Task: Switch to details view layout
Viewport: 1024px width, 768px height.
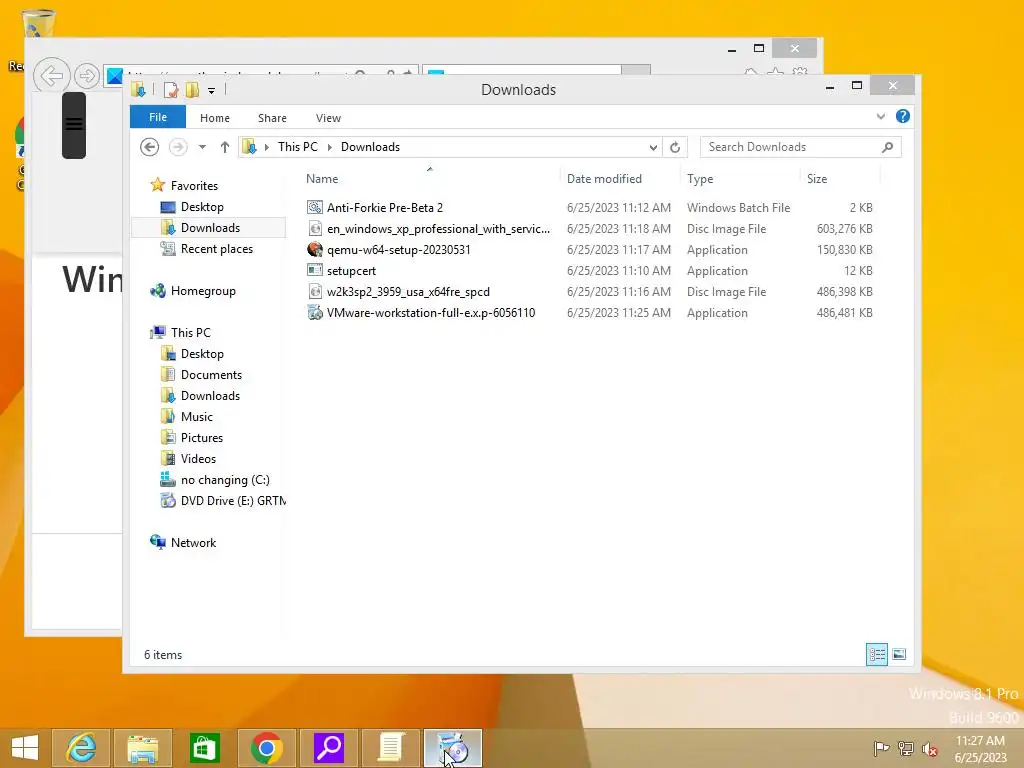Action: 876,654
